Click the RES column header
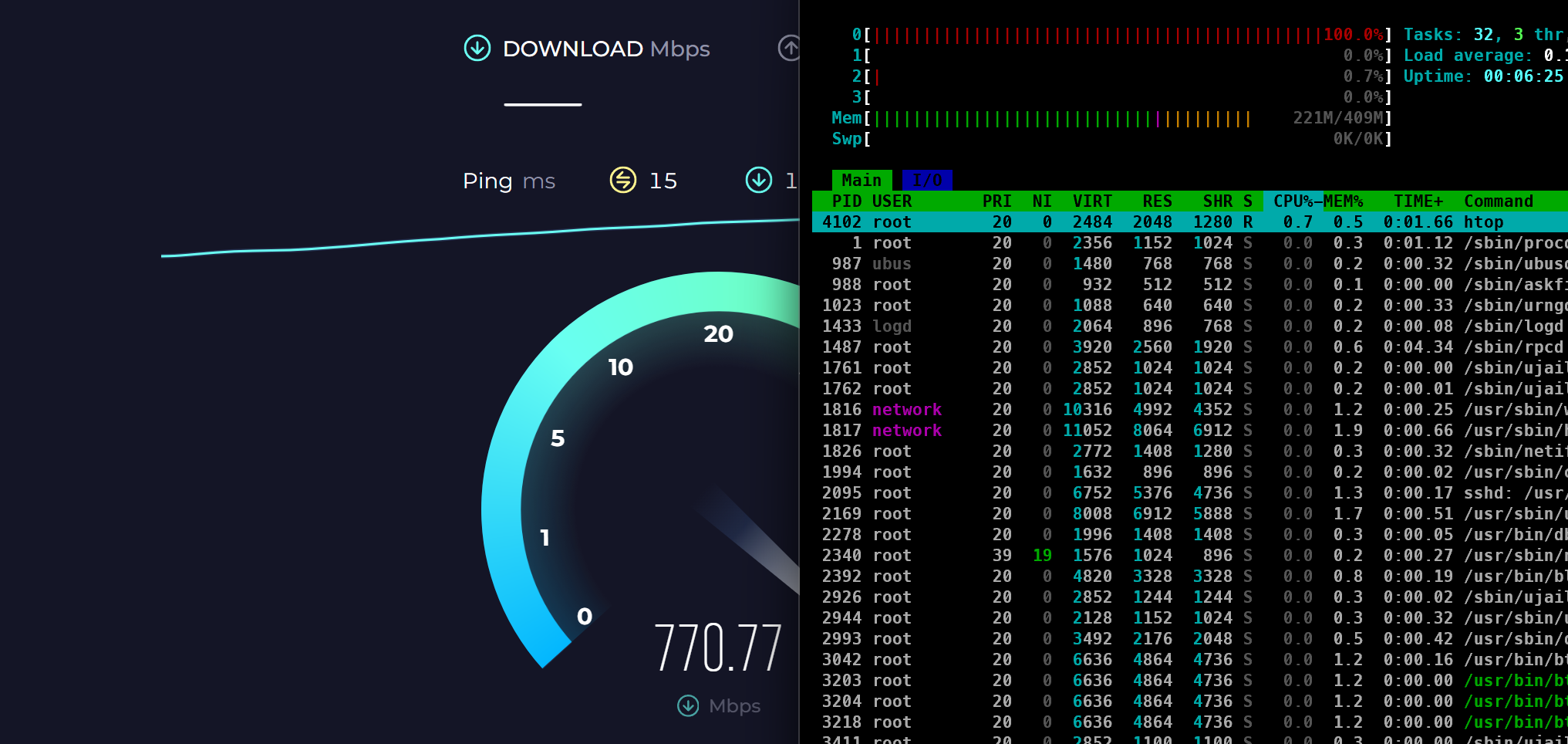 tap(1157, 201)
